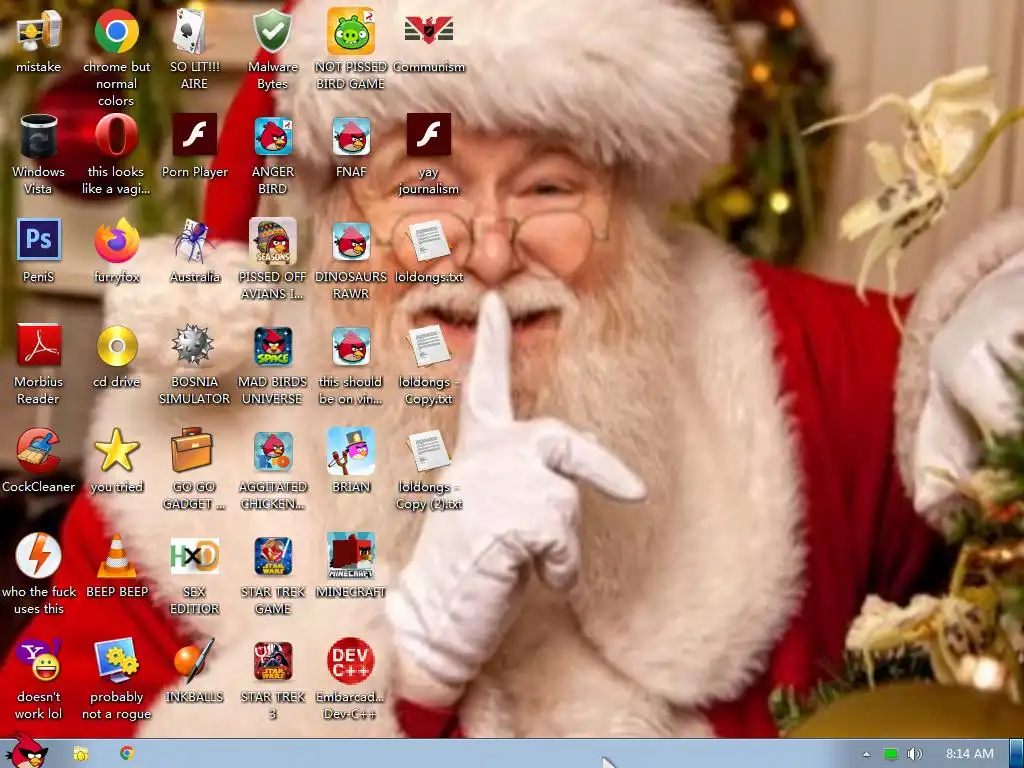Select the 'cd drive' disc icon
Screen dimensions: 1024x768
[x=117, y=345]
